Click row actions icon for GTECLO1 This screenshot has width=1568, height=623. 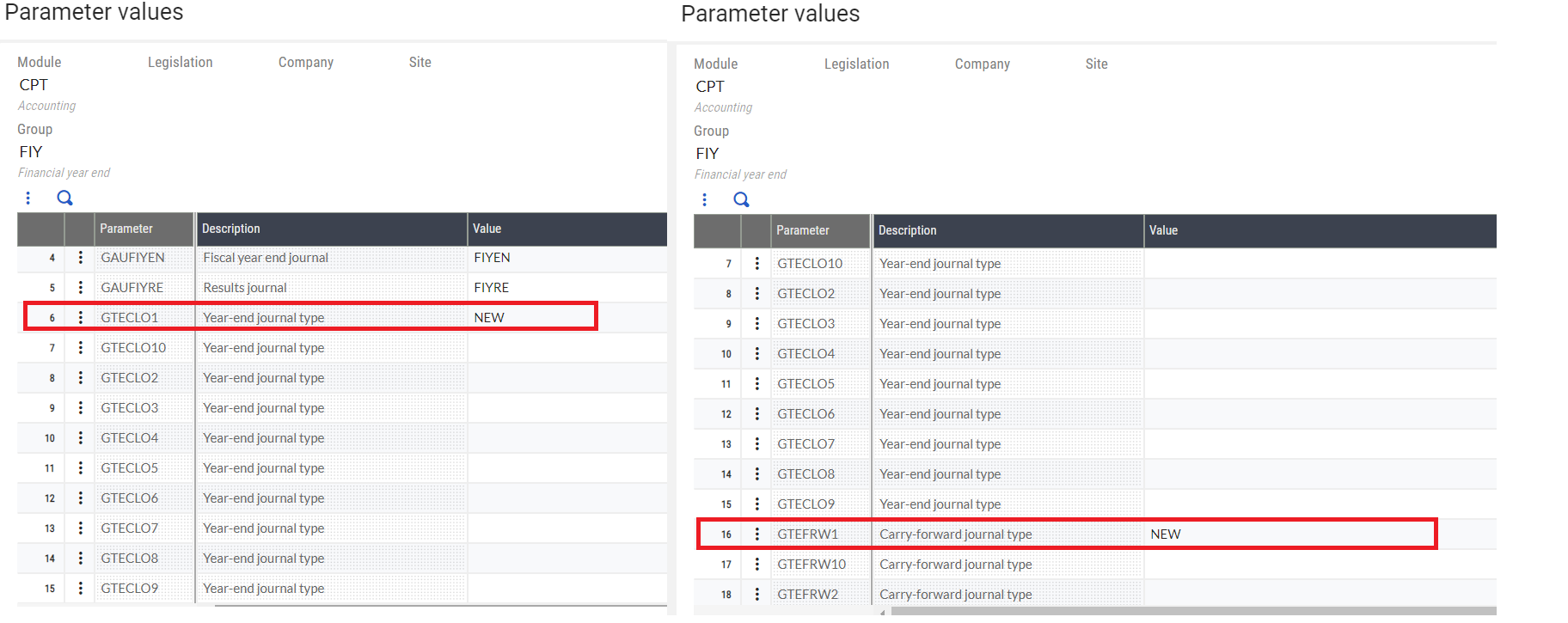pos(80,318)
